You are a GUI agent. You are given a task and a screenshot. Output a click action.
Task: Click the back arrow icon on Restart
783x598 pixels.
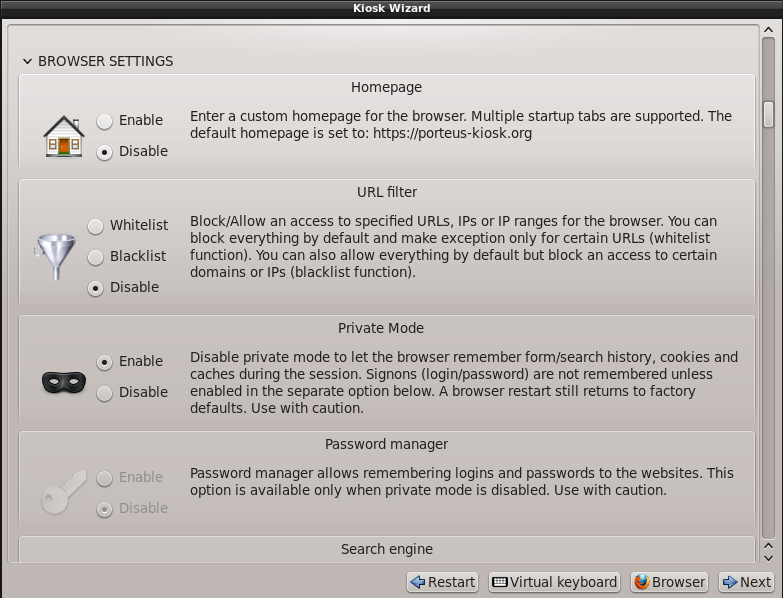(417, 582)
